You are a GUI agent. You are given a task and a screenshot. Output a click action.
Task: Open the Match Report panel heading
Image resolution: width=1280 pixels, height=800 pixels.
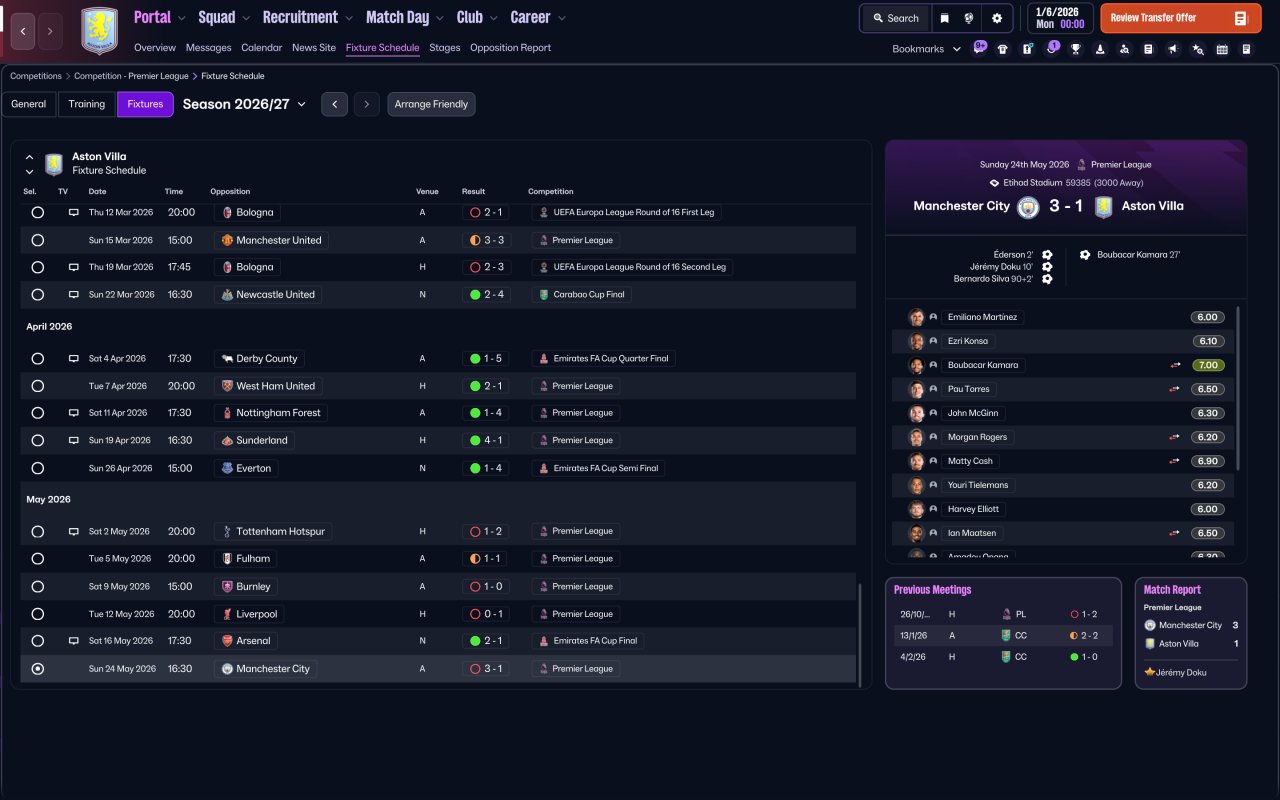point(1172,590)
